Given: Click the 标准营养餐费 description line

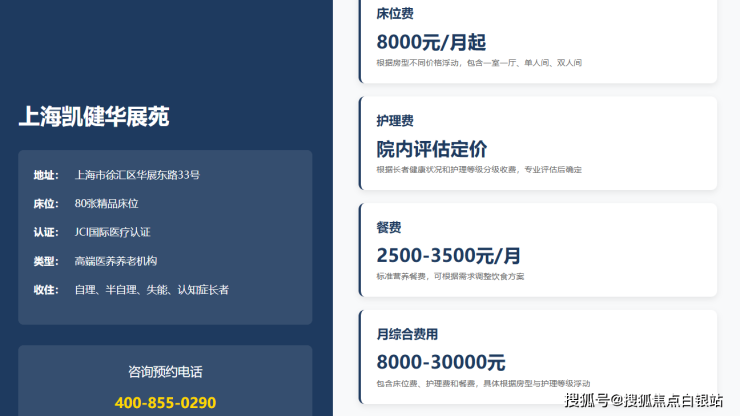Looking at the screenshot, I should (450, 276).
